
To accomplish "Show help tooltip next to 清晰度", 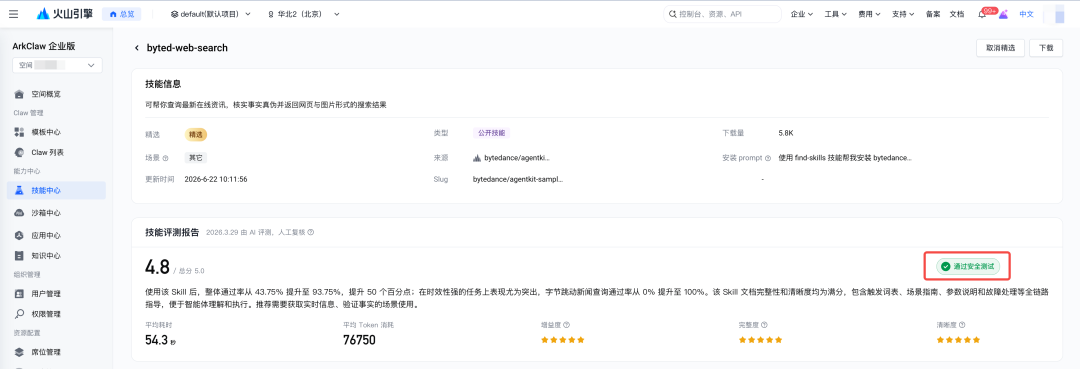I will click(x=962, y=325).
